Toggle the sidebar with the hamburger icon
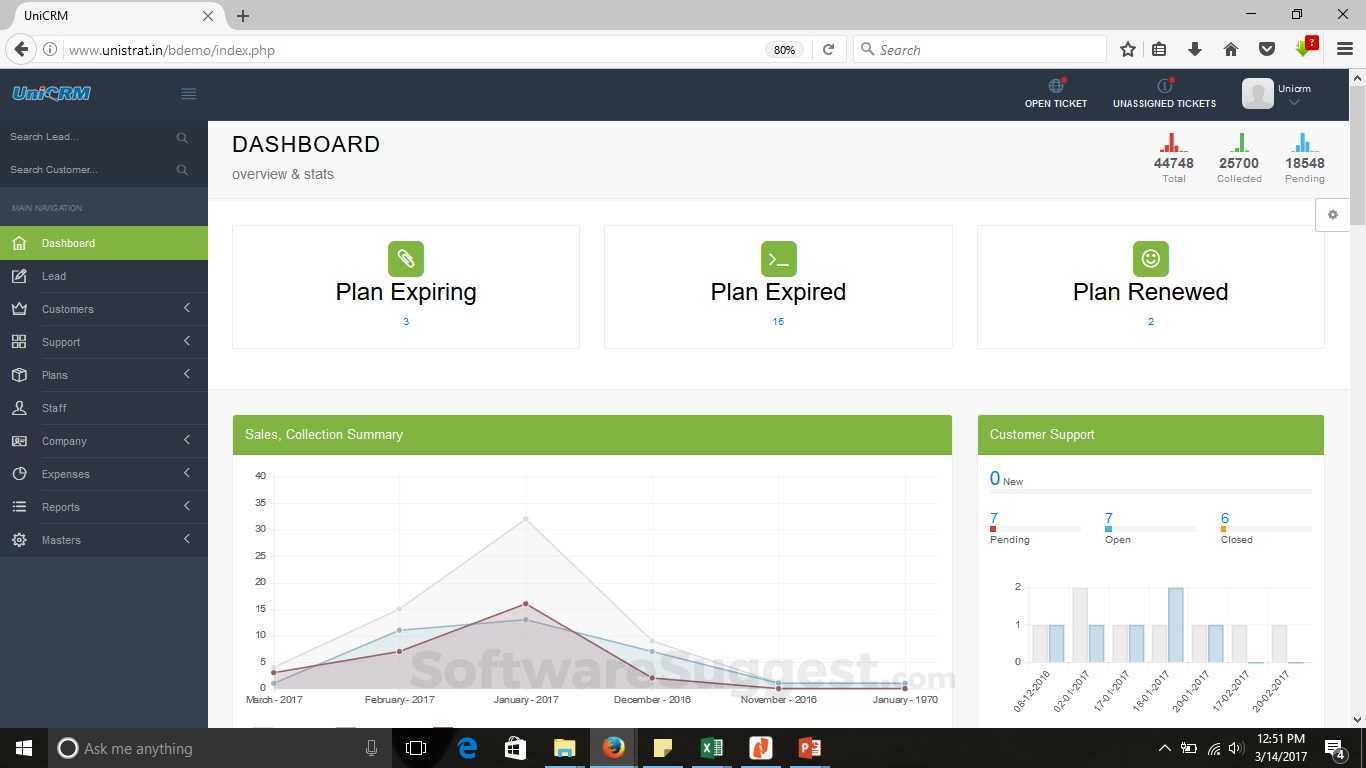This screenshot has height=768, width=1366. click(188, 93)
